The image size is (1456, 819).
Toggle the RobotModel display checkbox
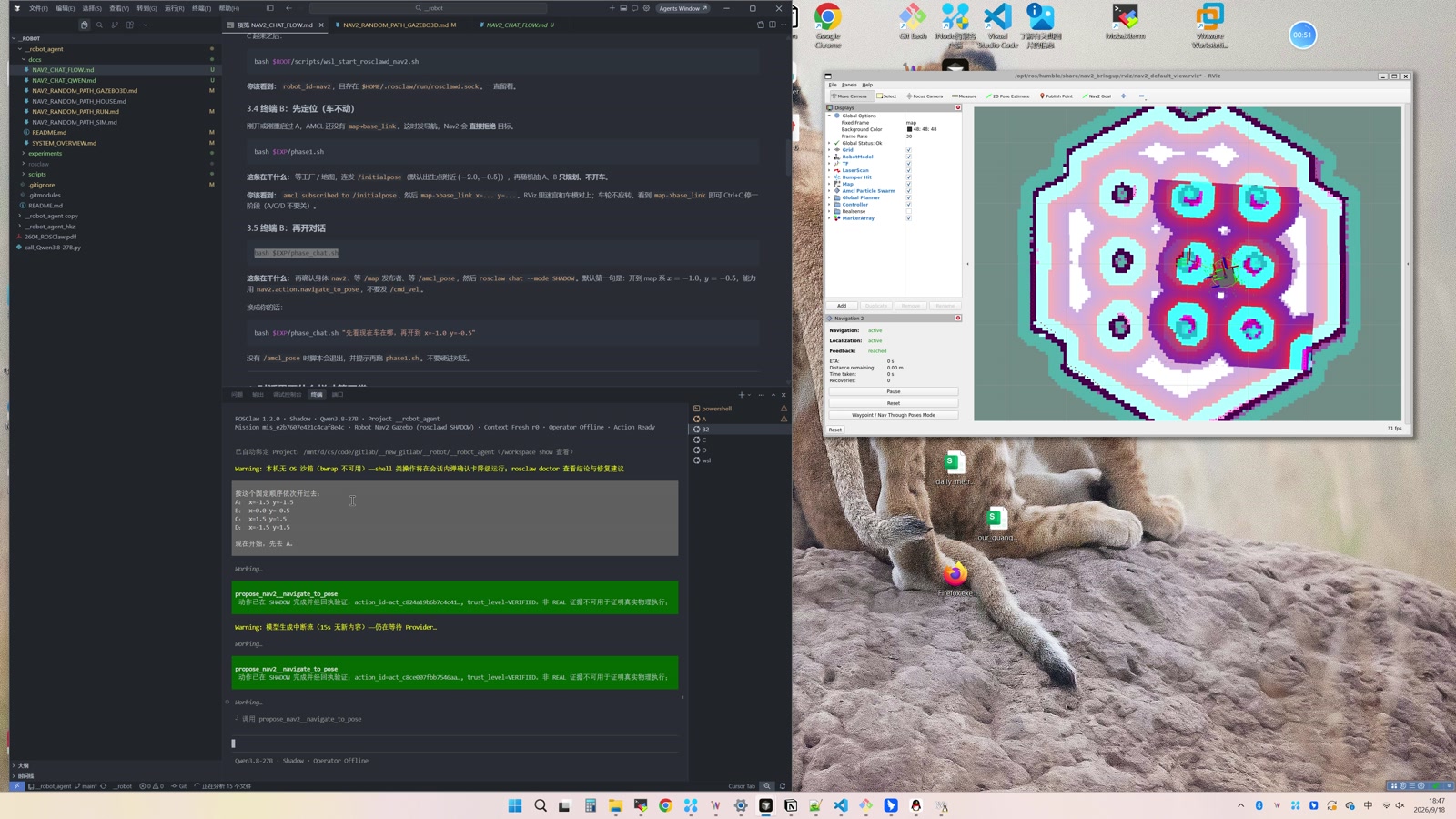pyautogui.click(x=908, y=157)
